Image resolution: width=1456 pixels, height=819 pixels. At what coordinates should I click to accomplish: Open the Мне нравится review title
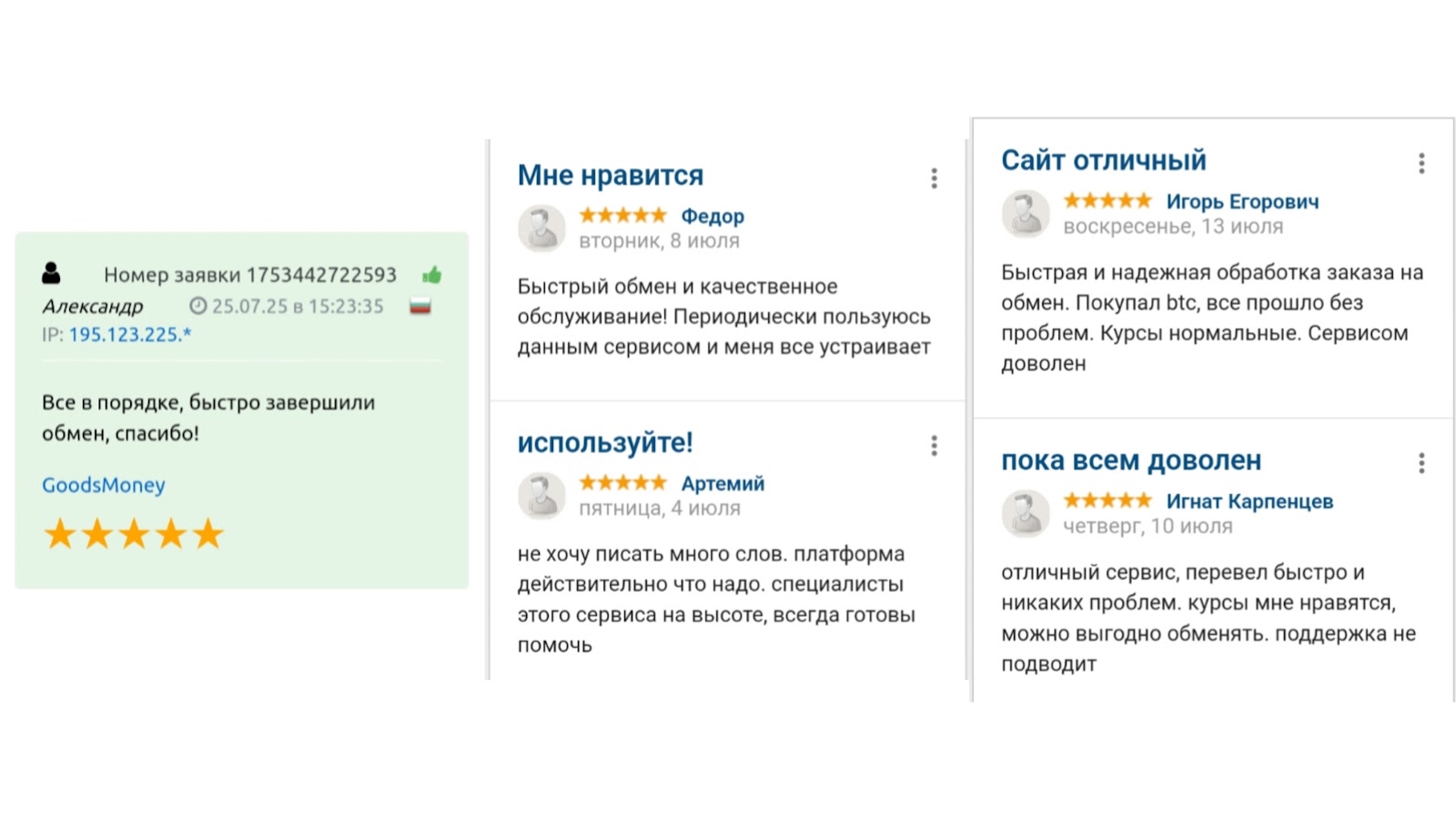[611, 175]
